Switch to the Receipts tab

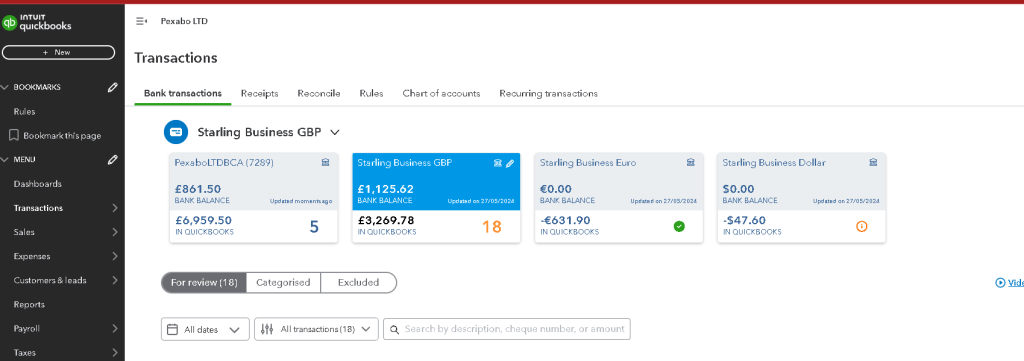(259, 93)
